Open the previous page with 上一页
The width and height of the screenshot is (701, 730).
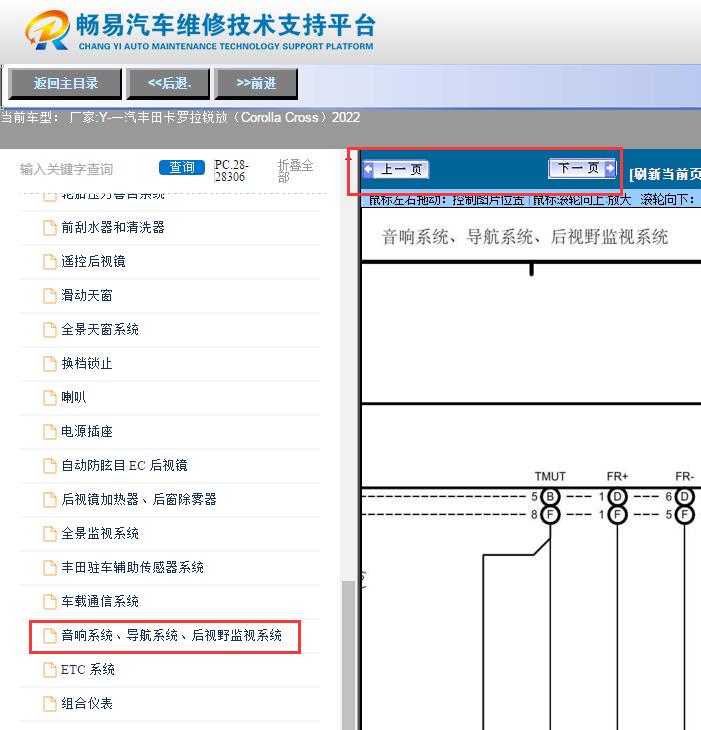396,169
